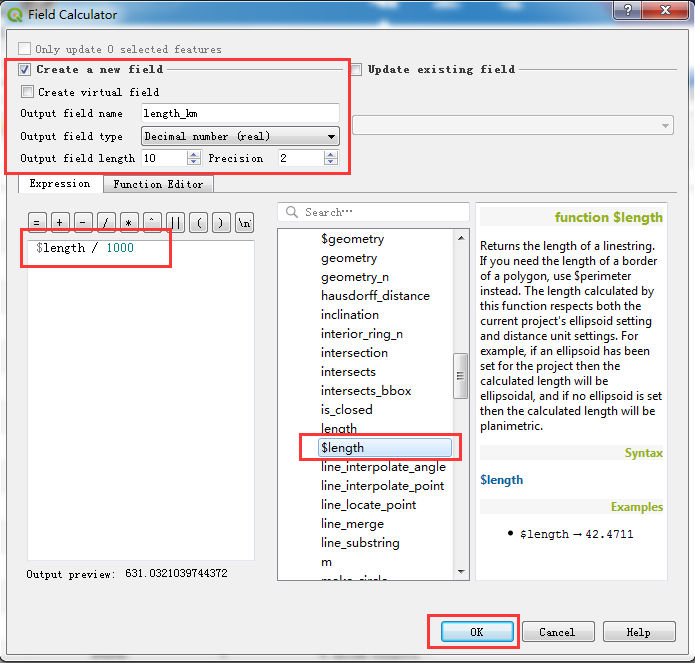
Task: Toggle Only update selected features checkbox
Action: pyautogui.click(x=24, y=48)
